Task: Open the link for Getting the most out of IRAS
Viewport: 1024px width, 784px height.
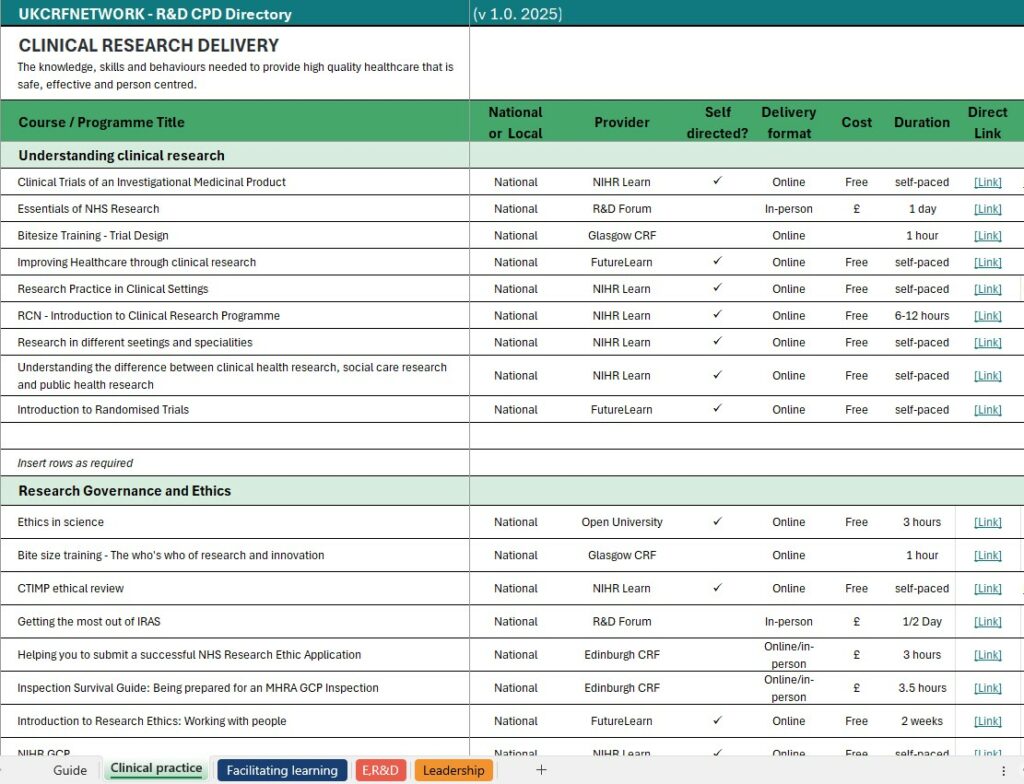Action: pyautogui.click(x=987, y=622)
